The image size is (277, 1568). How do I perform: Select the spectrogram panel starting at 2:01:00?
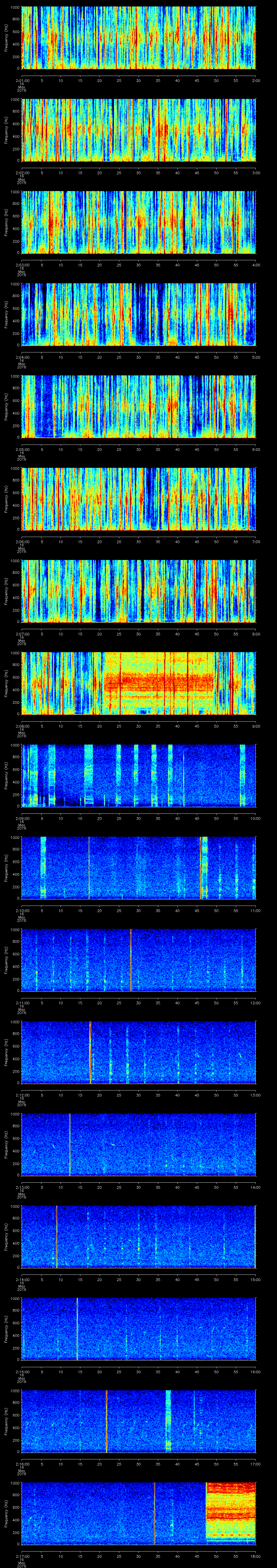(139, 38)
